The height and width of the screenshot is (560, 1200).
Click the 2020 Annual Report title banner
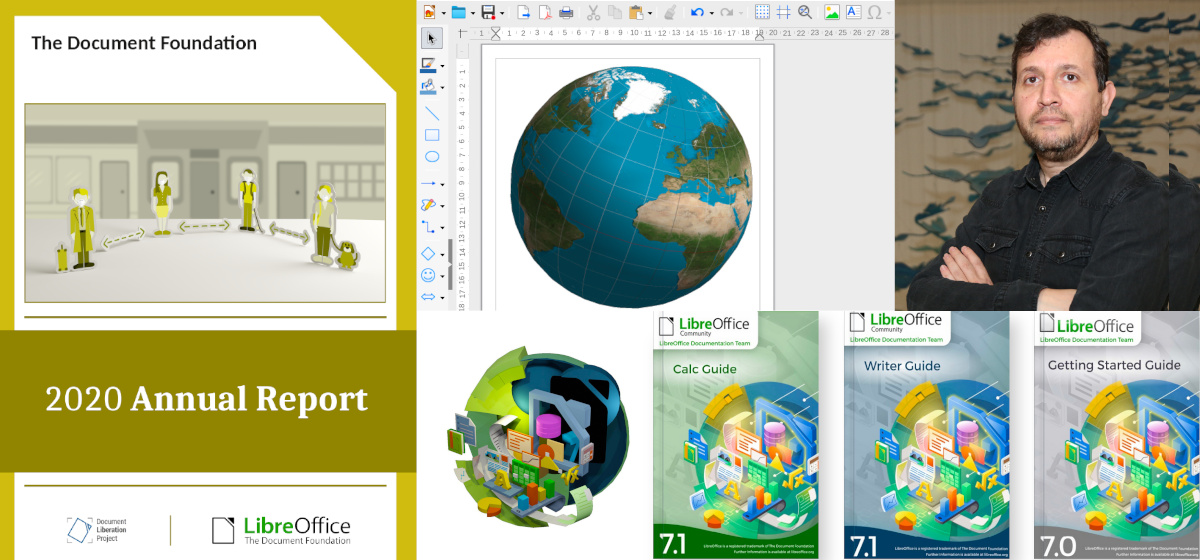point(208,399)
